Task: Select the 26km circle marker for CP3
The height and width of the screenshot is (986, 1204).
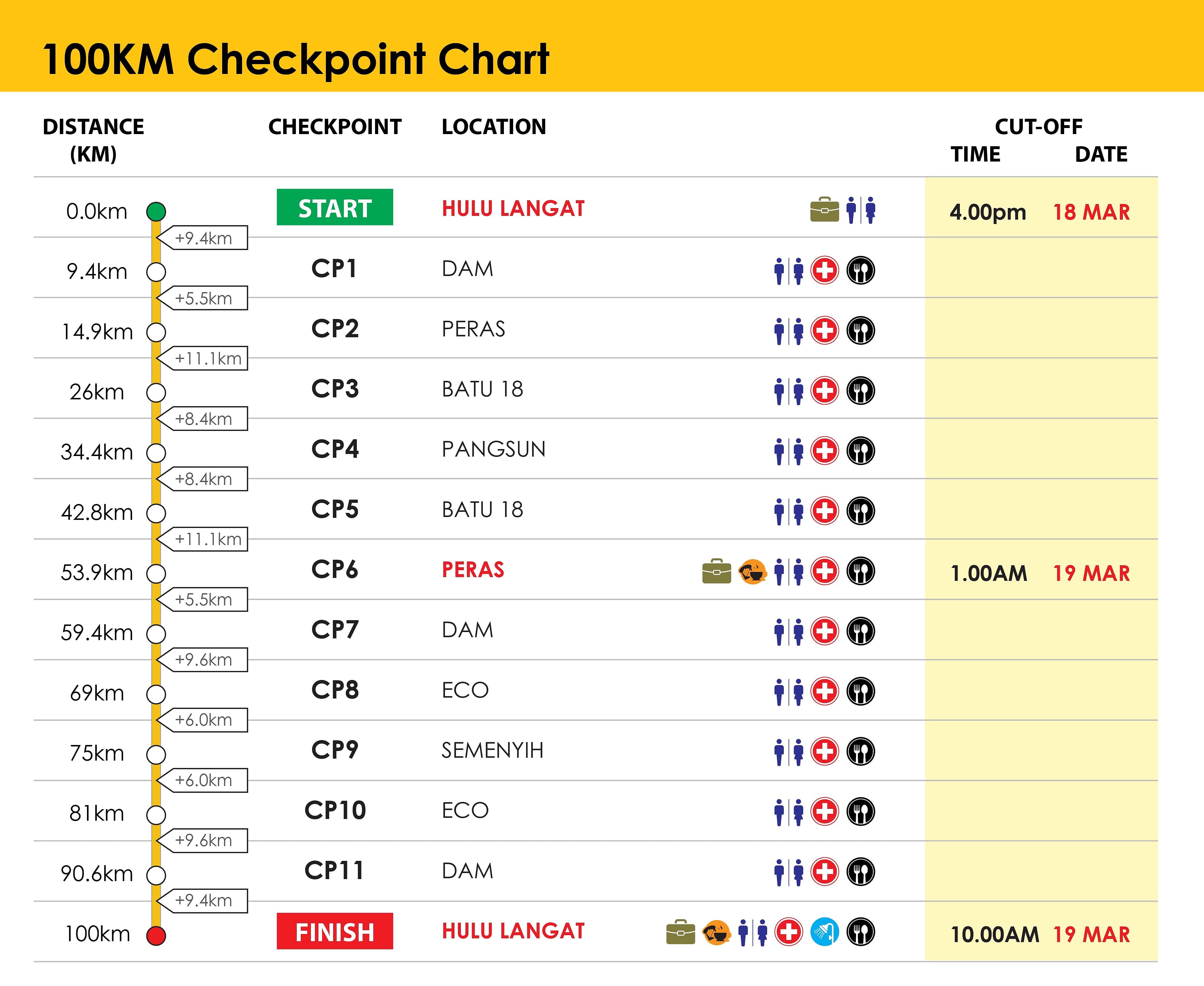Action: click(156, 392)
